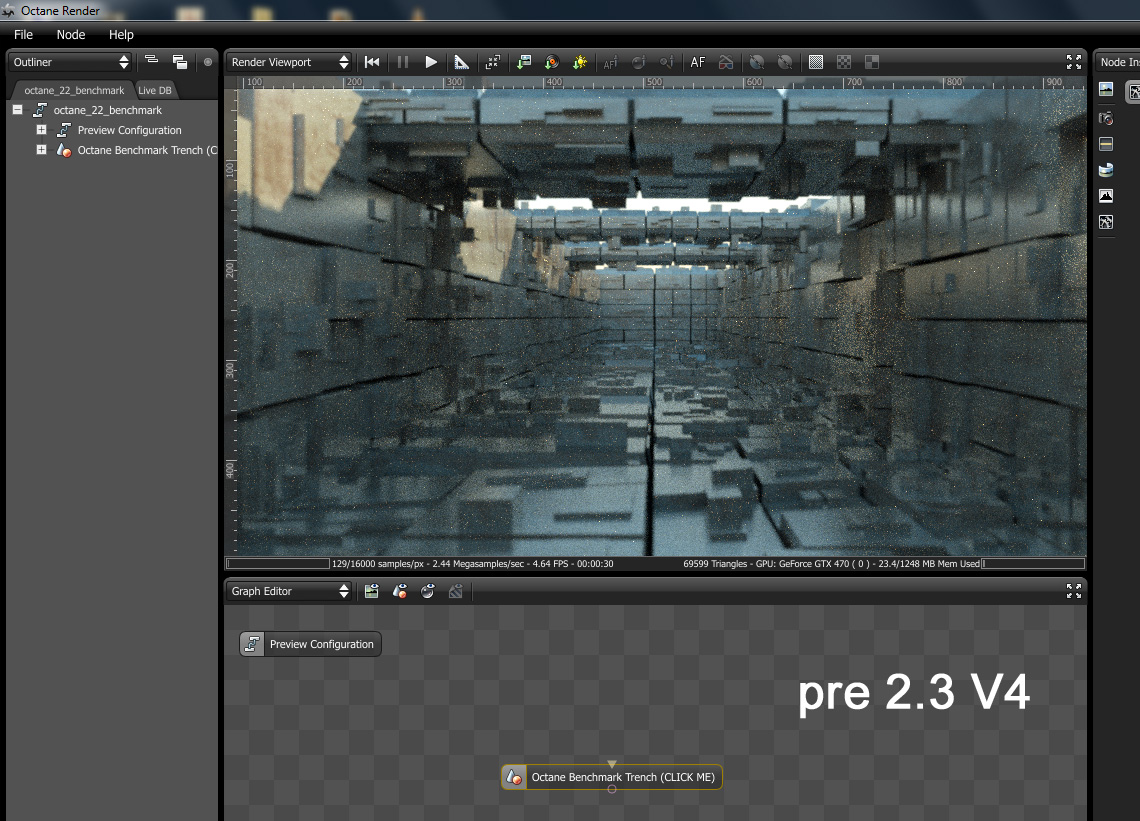Viewport: 1140px width, 821px height.
Task: Toggle the checkerboard alpha background icon
Action: click(843, 63)
